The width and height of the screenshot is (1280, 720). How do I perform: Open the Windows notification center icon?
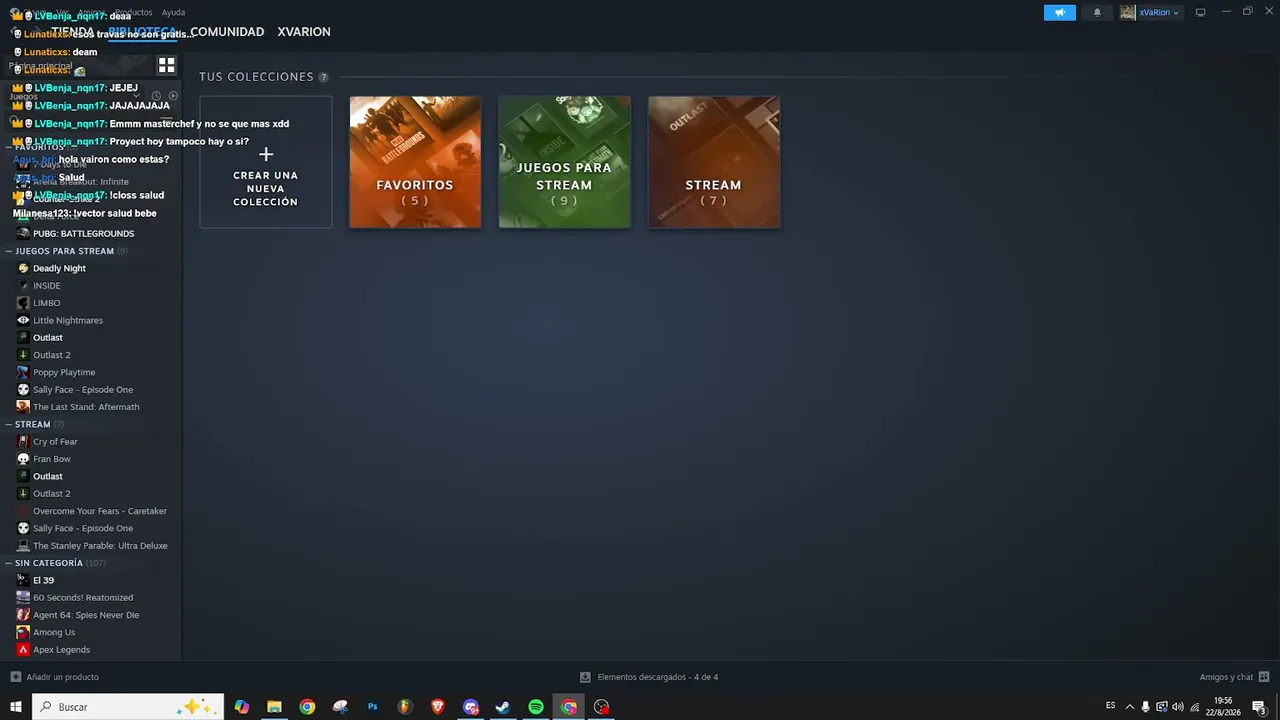click(x=1260, y=707)
